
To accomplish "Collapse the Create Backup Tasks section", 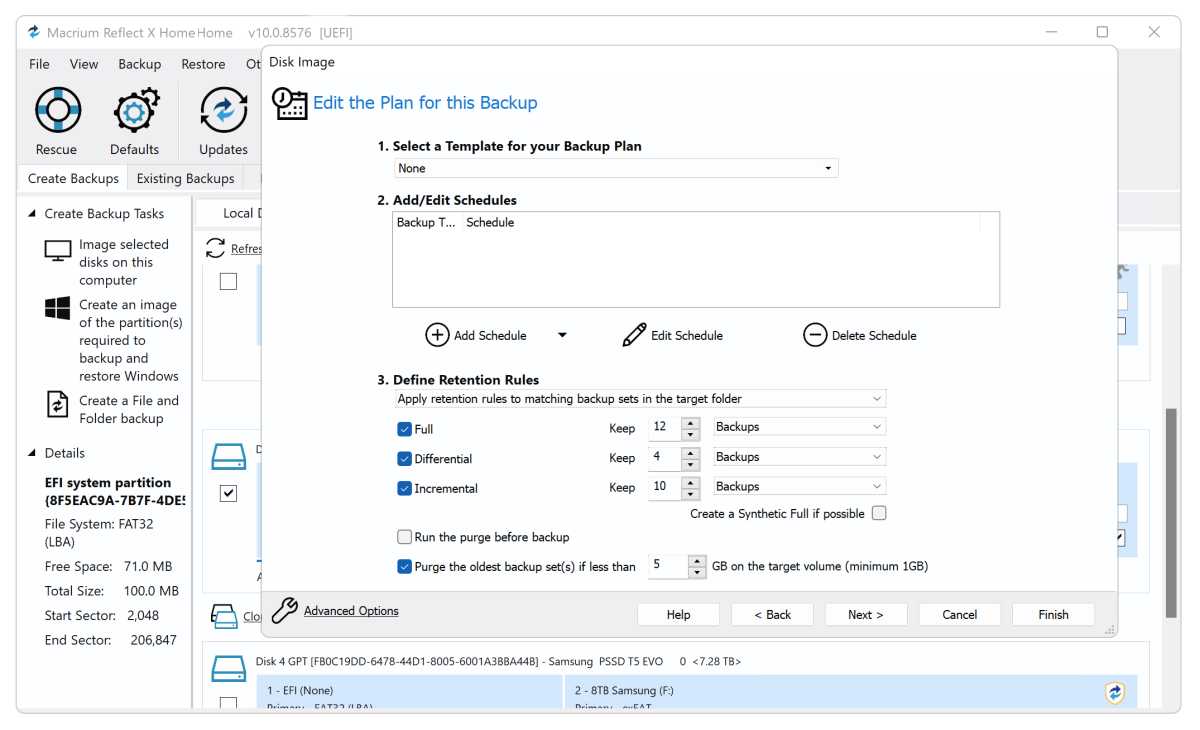I will pos(32,213).
